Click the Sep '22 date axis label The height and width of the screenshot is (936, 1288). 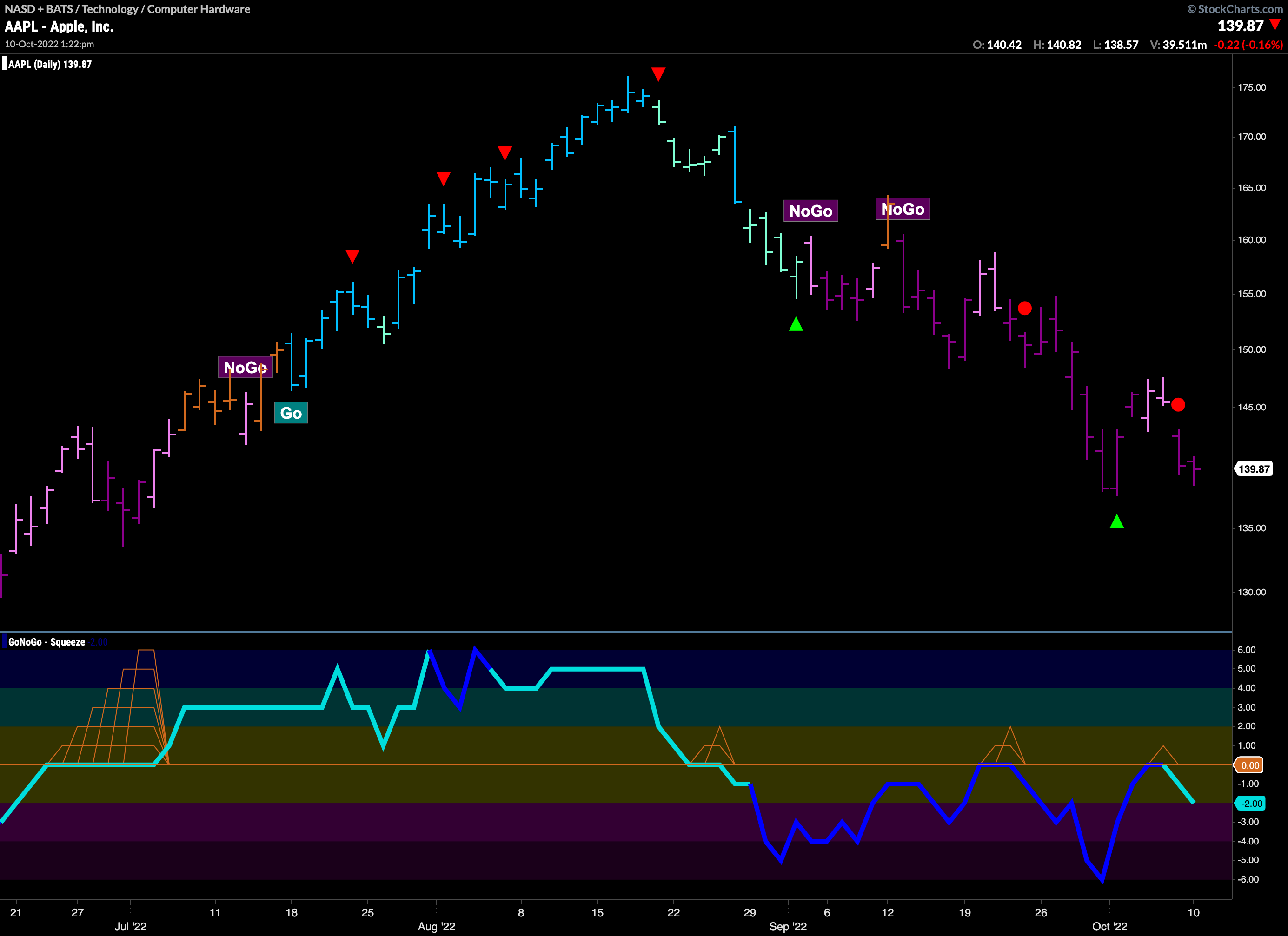click(788, 926)
